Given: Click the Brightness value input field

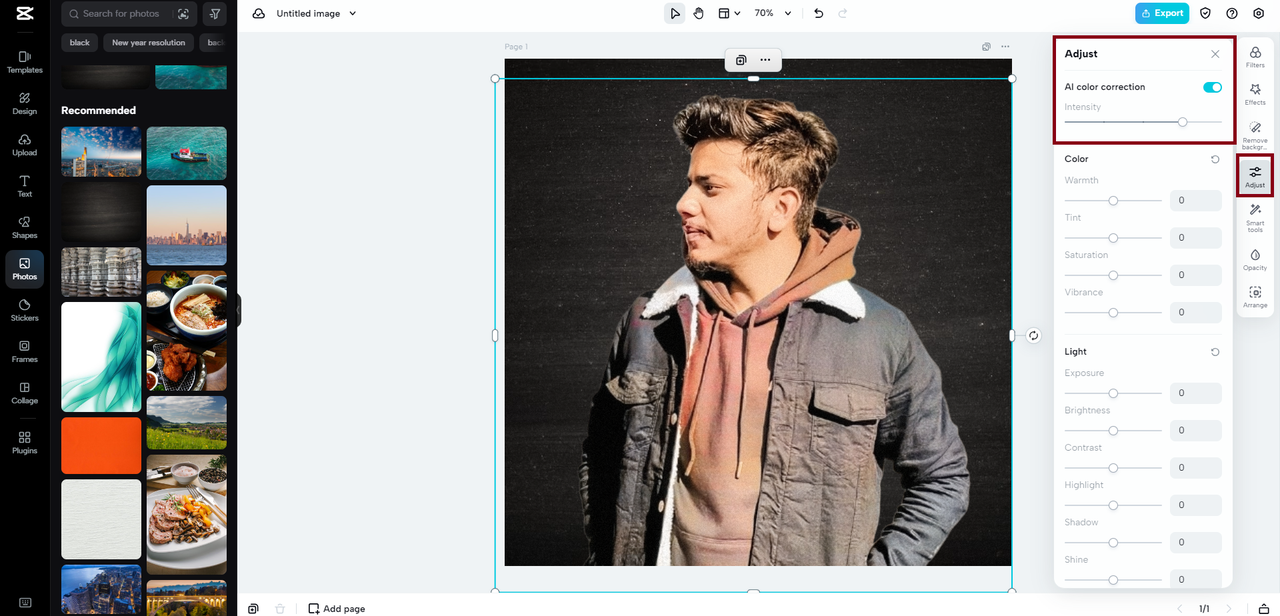Looking at the screenshot, I should tap(1196, 430).
